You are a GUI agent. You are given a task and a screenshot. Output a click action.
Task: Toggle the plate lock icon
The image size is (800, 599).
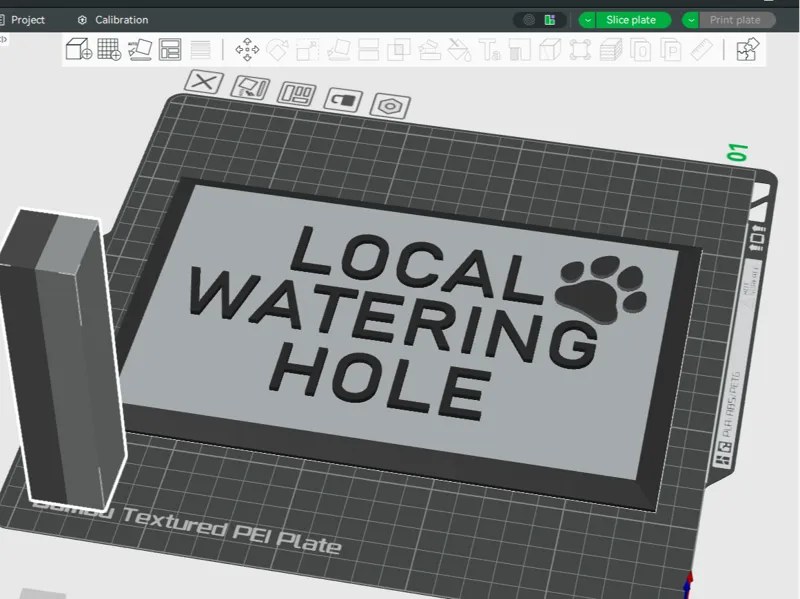pyautogui.click(x=343, y=100)
